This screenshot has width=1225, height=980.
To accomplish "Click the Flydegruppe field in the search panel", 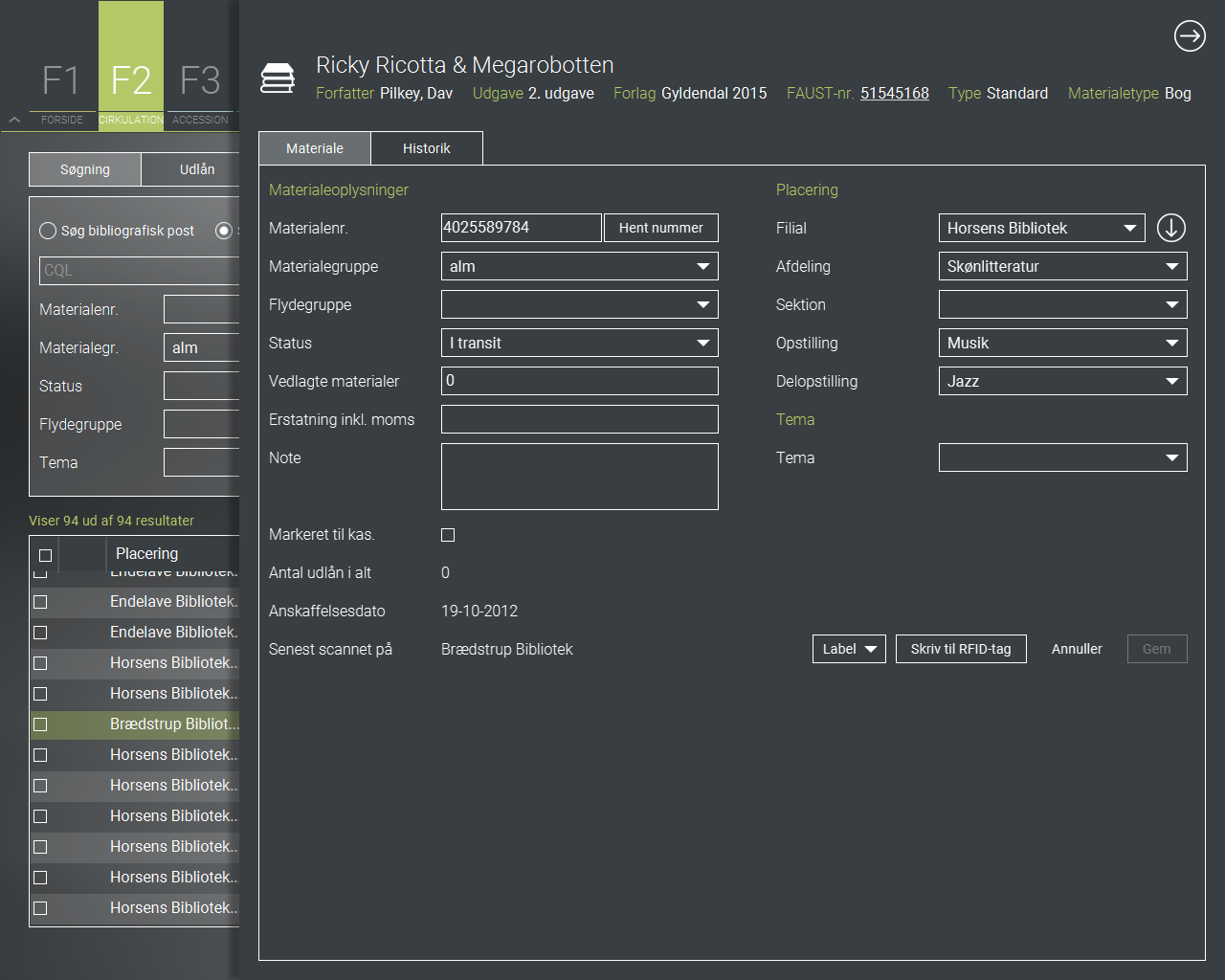I will pos(202,424).
